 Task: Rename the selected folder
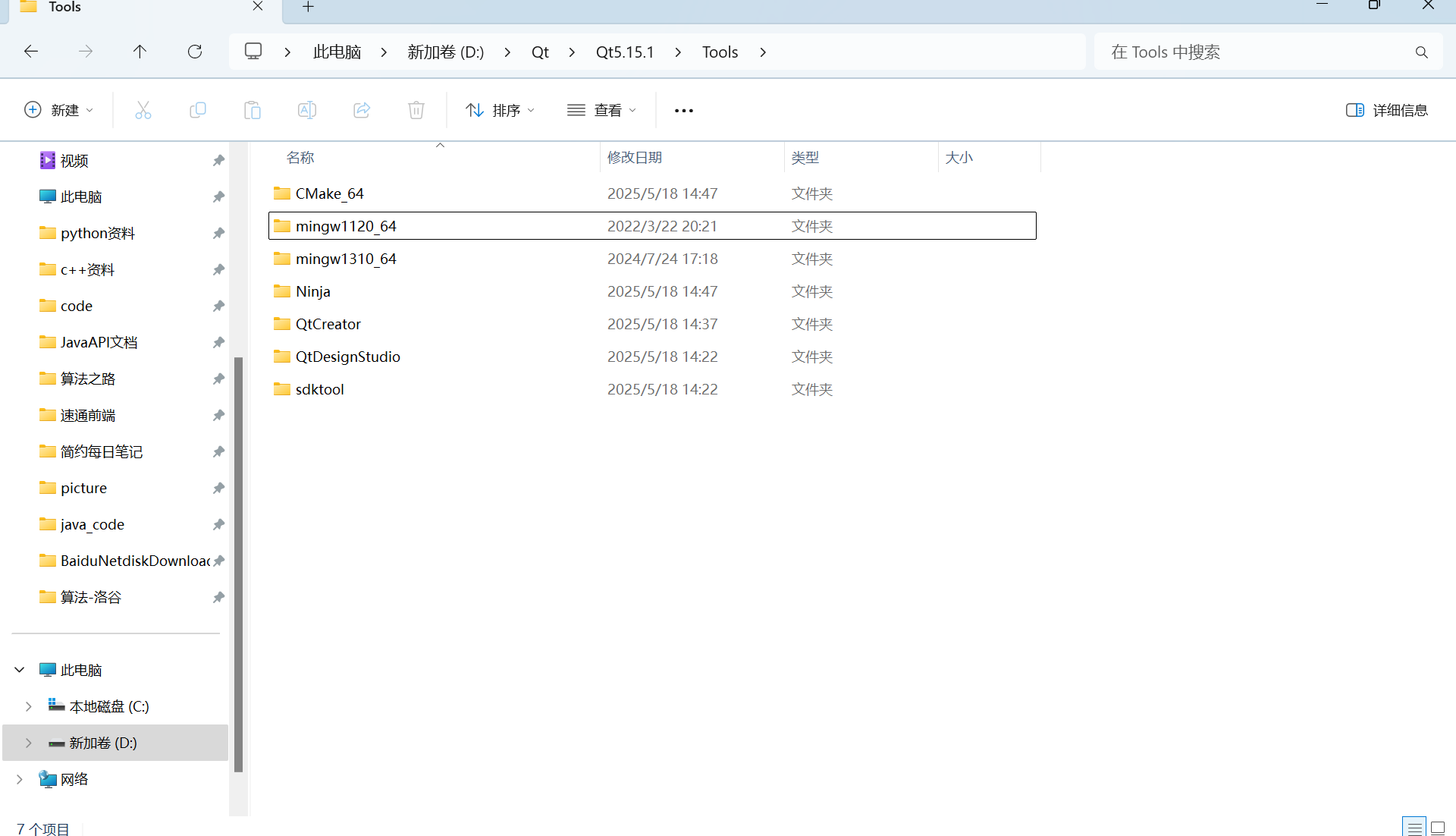tap(307, 110)
